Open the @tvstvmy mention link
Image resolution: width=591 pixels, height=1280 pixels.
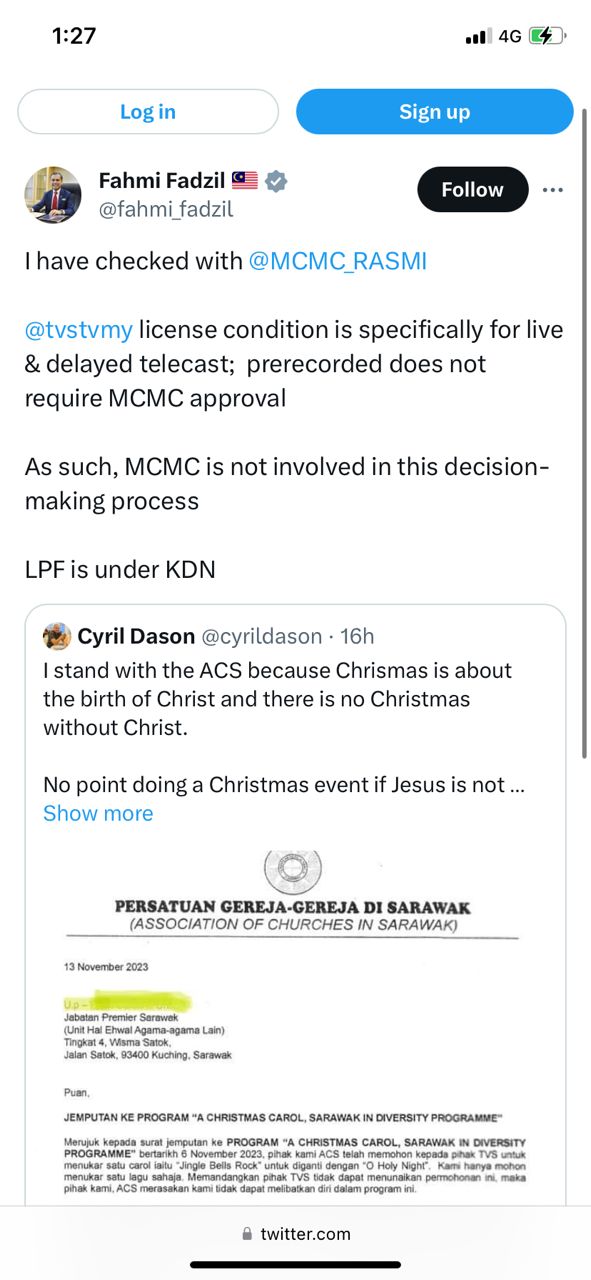pyautogui.click(x=78, y=329)
